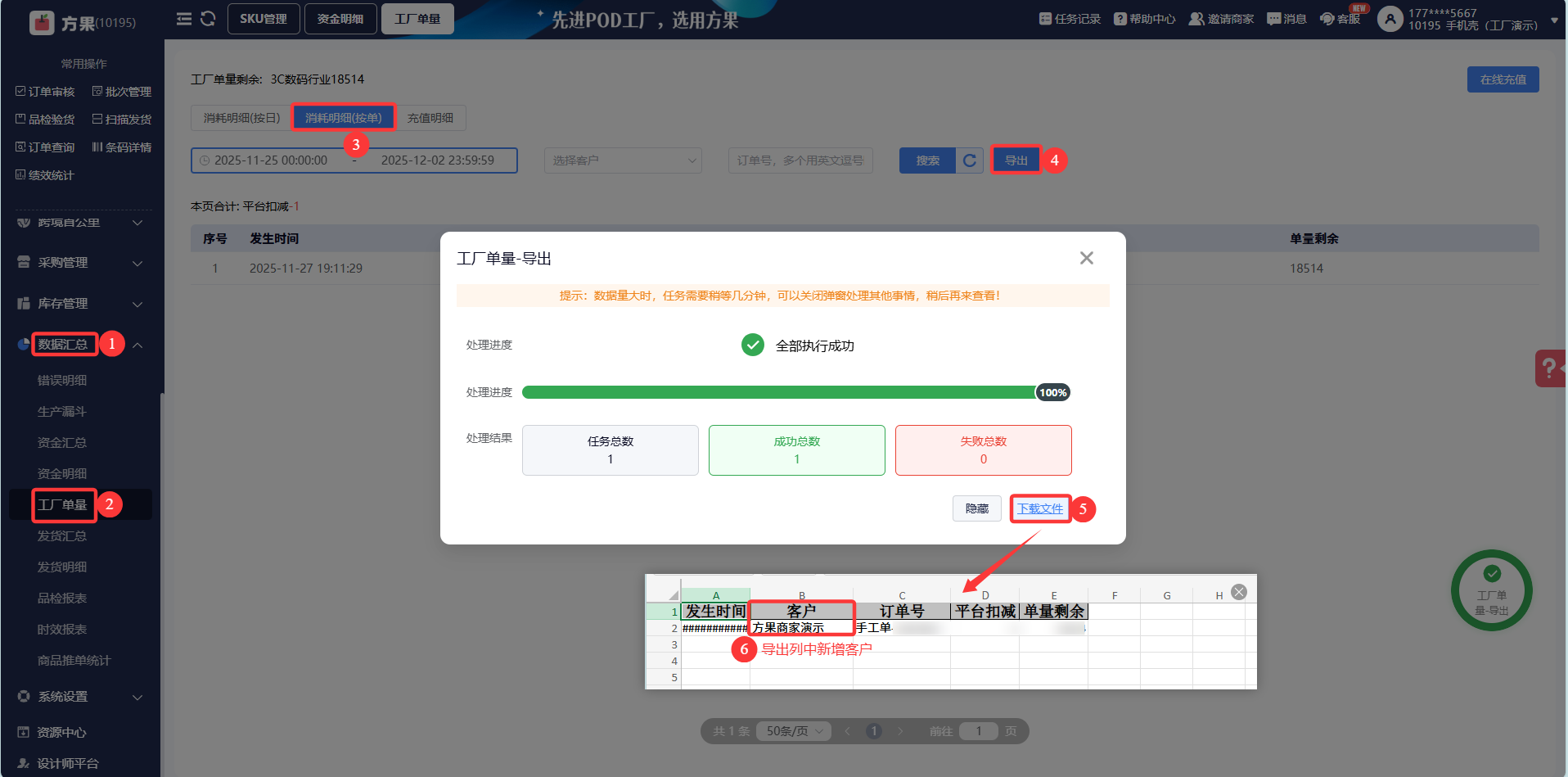1568x777 pixels.
Task: Open 邀请商家 invite merchants
Action: click(x=1221, y=19)
